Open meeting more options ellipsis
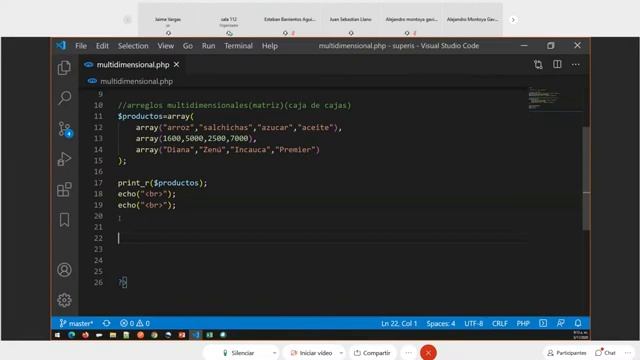This screenshot has height=360, width=640. 408,353
